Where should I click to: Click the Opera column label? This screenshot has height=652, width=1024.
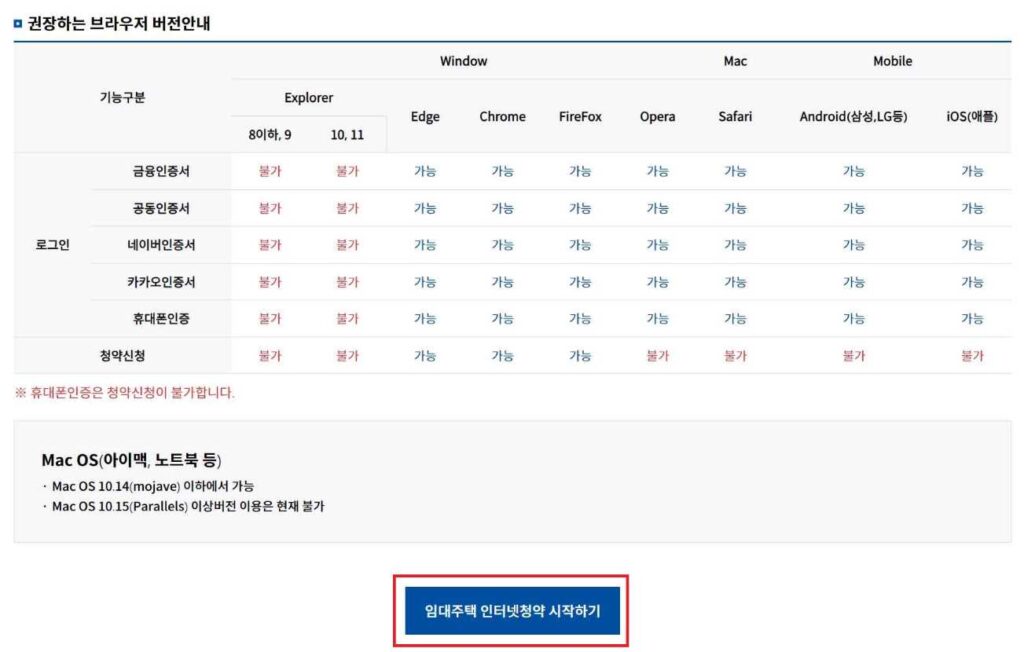coord(657,116)
